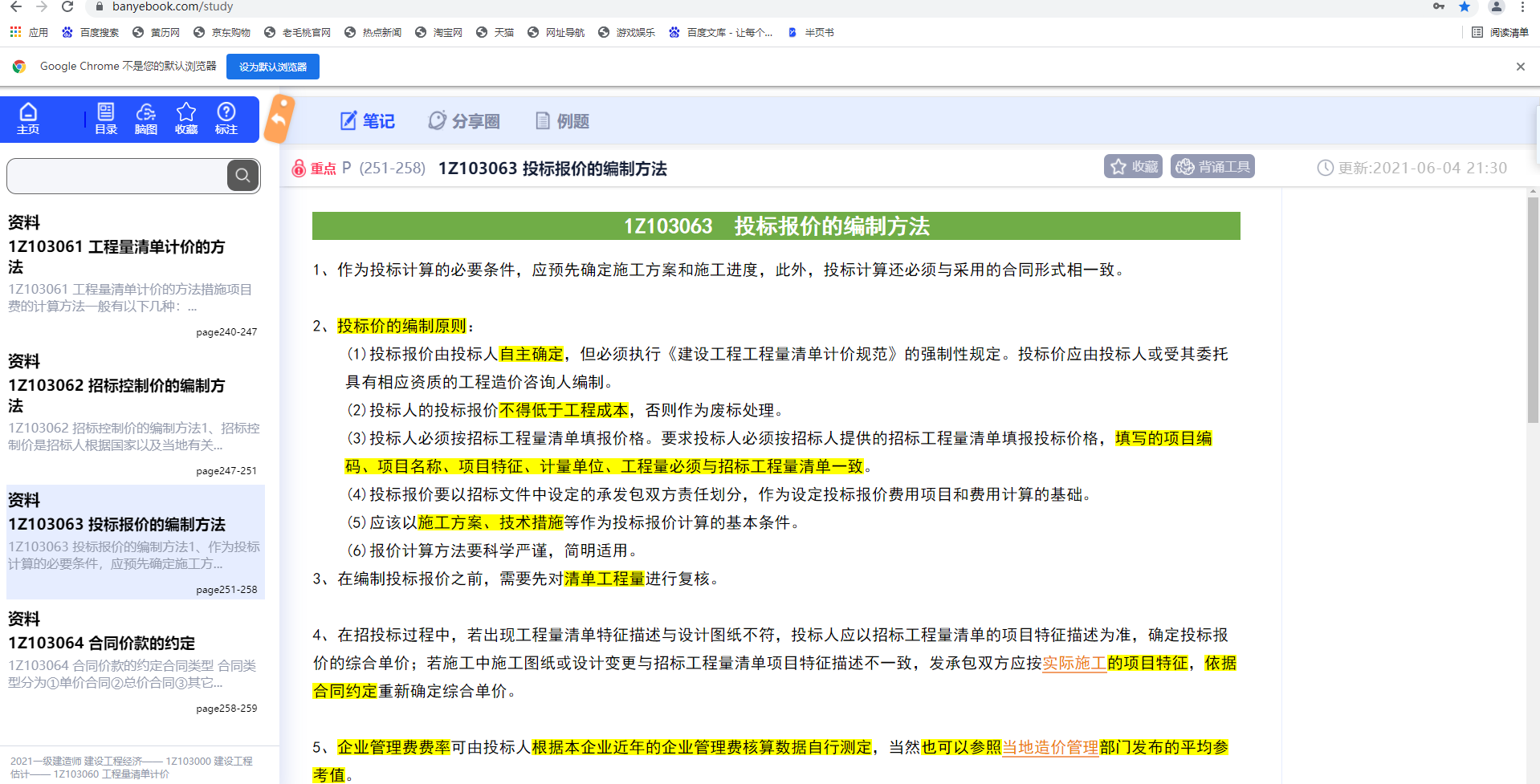
Task: Click the bookmark star in address bar
Action: [x=1465, y=6]
